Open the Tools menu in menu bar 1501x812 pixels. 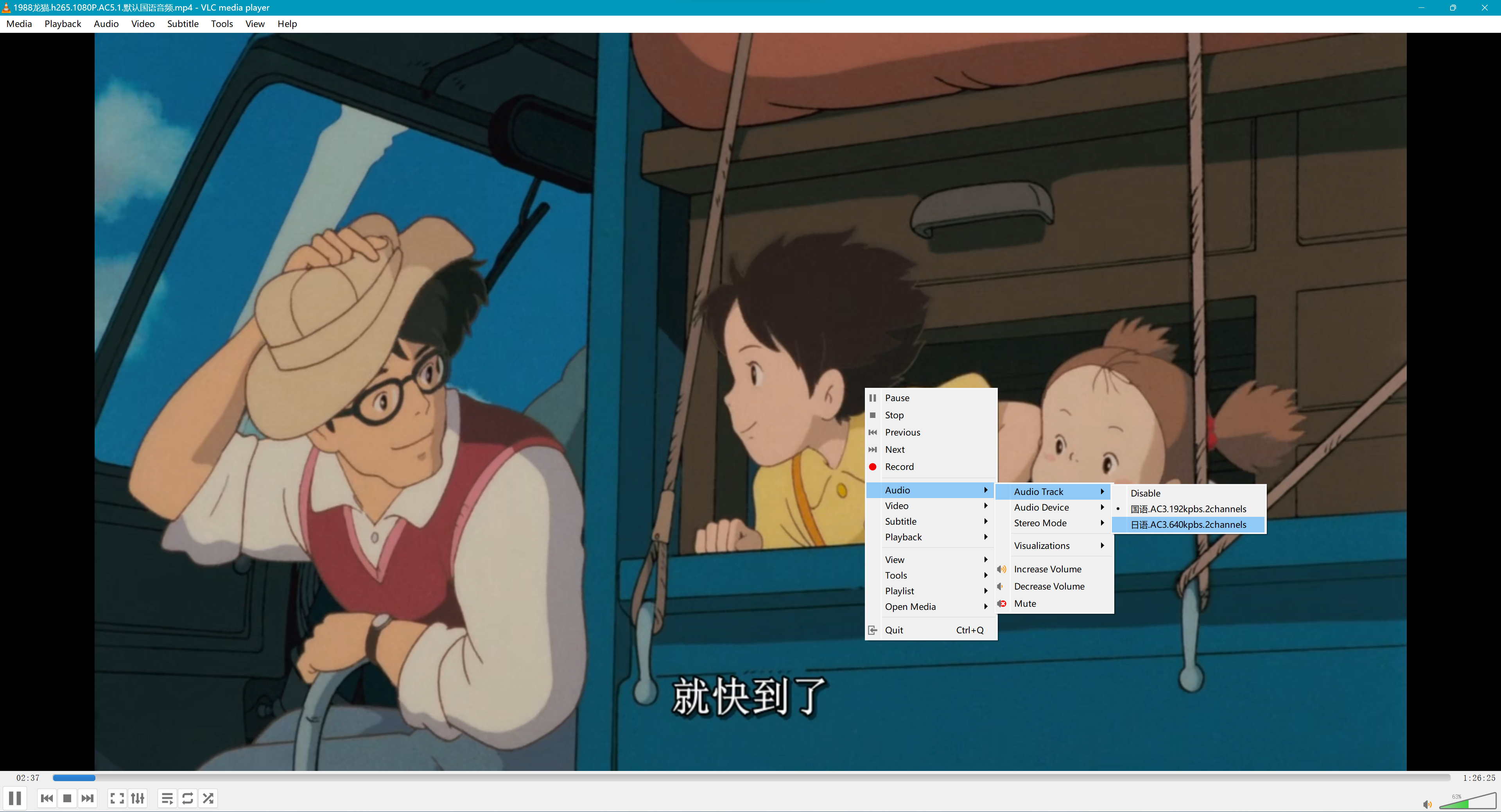tap(222, 24)
